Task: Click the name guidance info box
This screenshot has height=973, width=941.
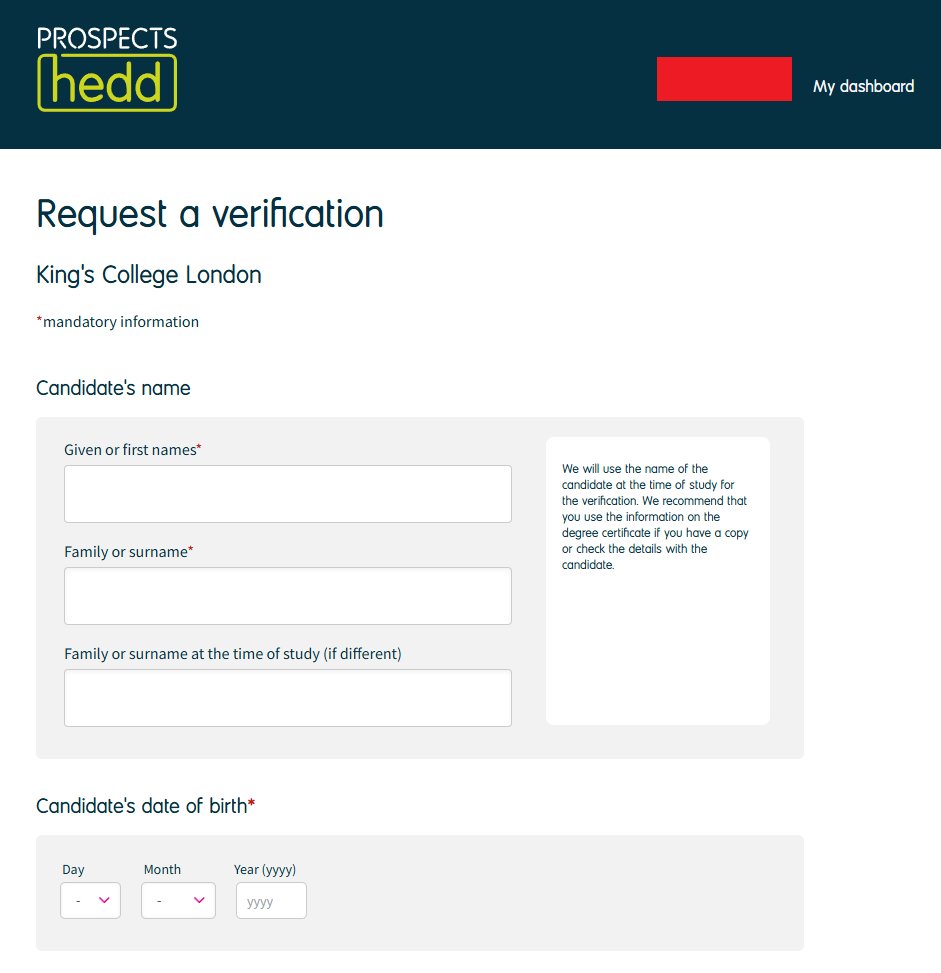Action: [x=658, y=581]
